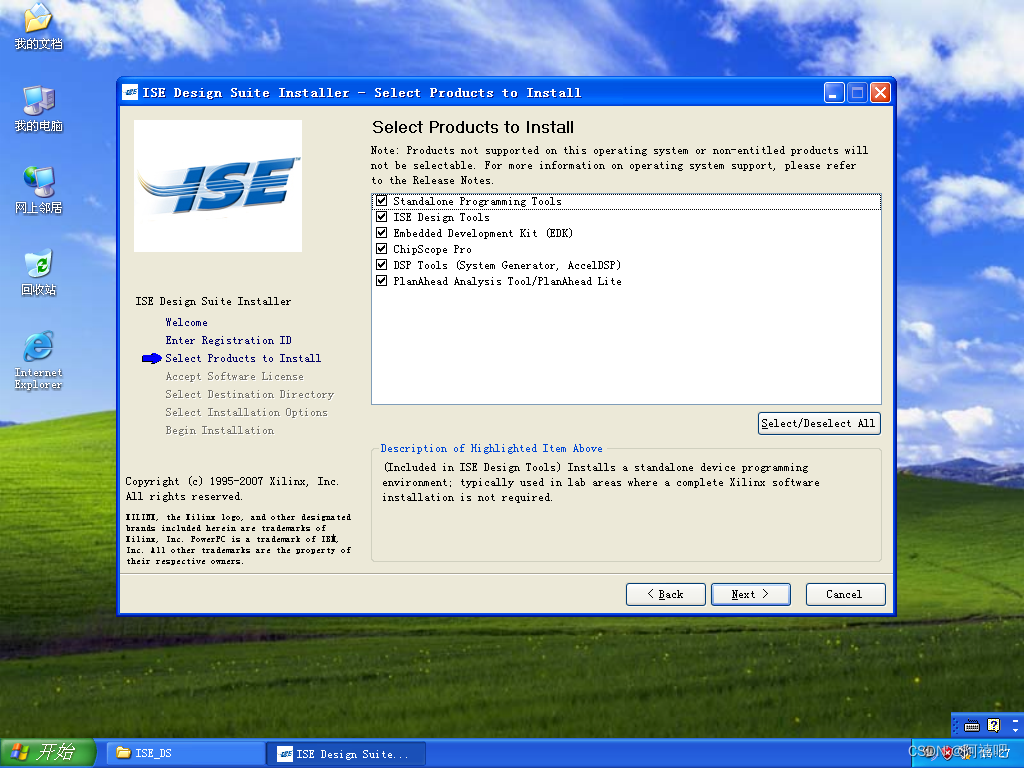
Task: Proceed with the Next button
Action: (x=750, y=594)
